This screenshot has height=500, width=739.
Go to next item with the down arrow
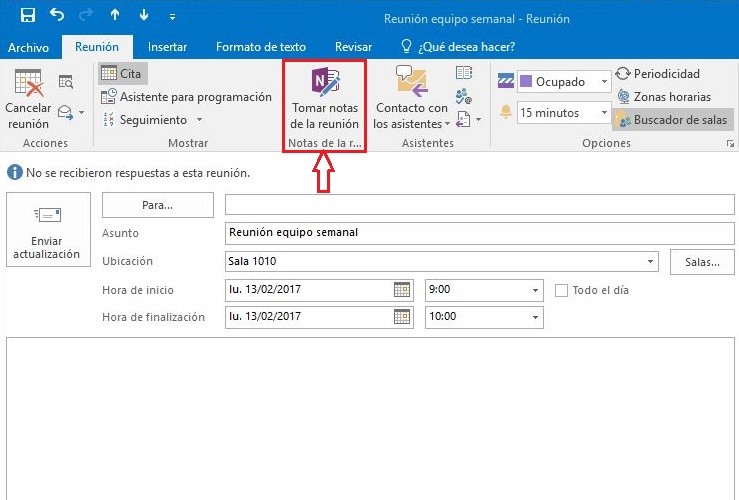click(144, 15)
